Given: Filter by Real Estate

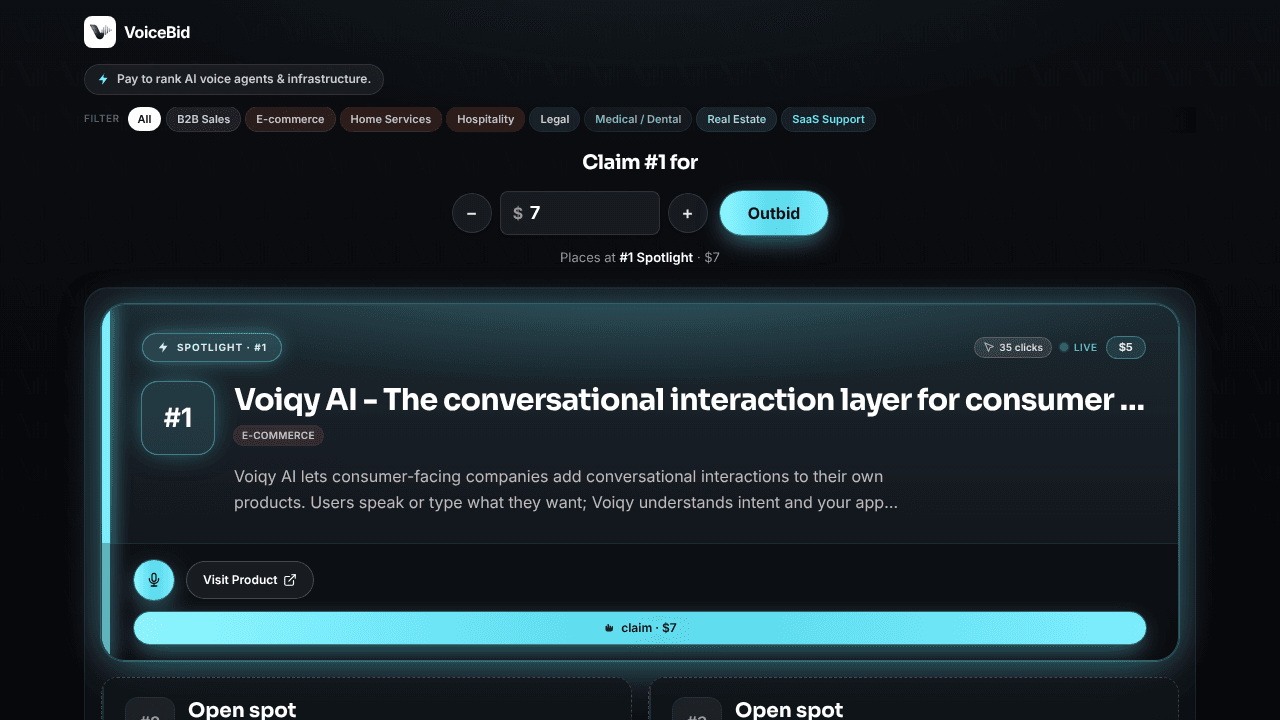Looking at the screenshot, I should 736,119.
